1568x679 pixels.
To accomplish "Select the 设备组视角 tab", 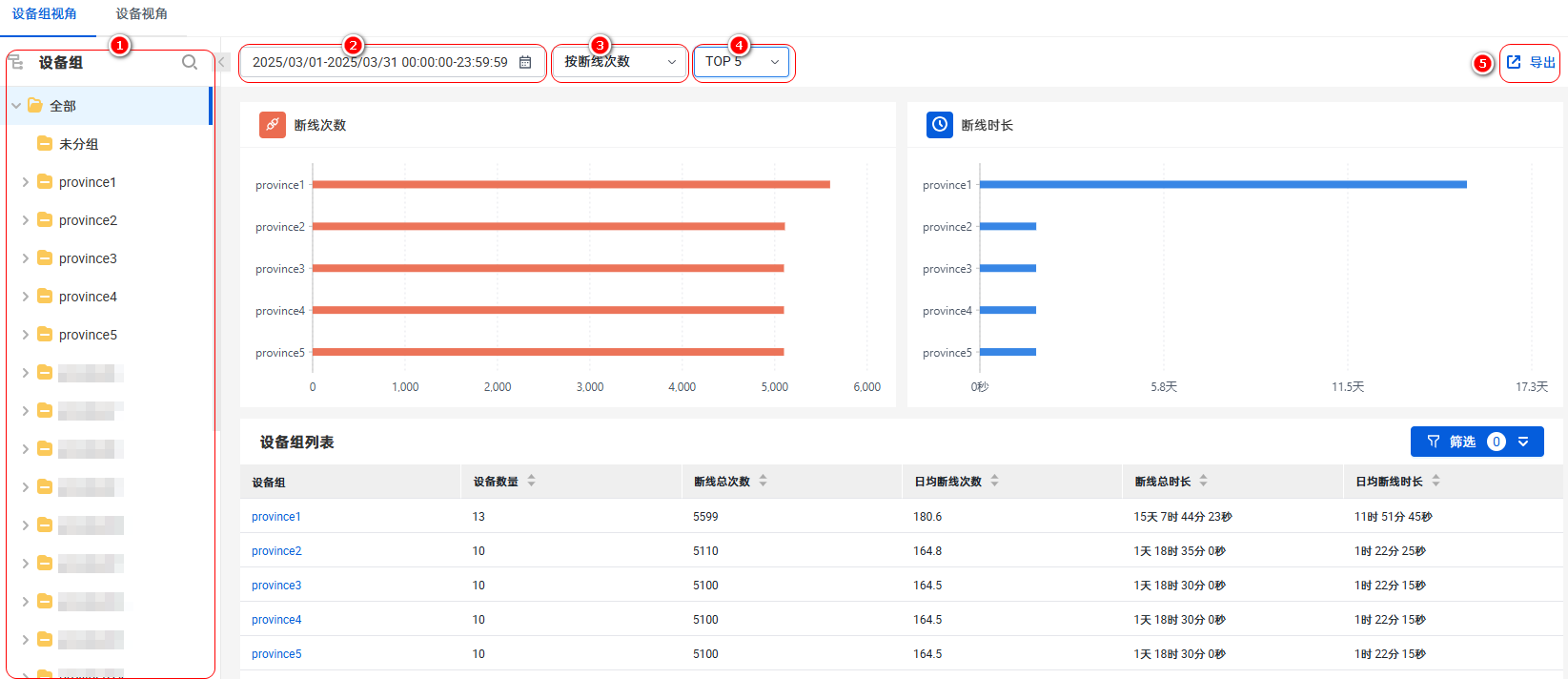I will [45, 14].
